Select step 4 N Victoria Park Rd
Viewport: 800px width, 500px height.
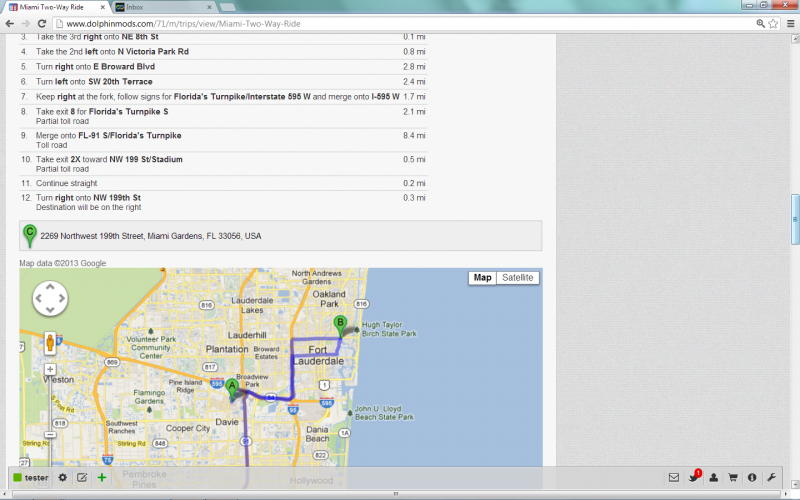(x=223, y=52)
